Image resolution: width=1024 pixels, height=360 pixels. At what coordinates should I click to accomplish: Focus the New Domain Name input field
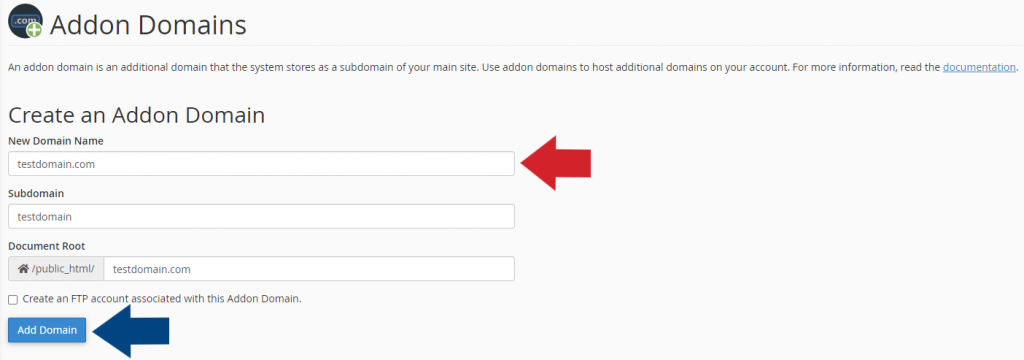tap(261, 164)
